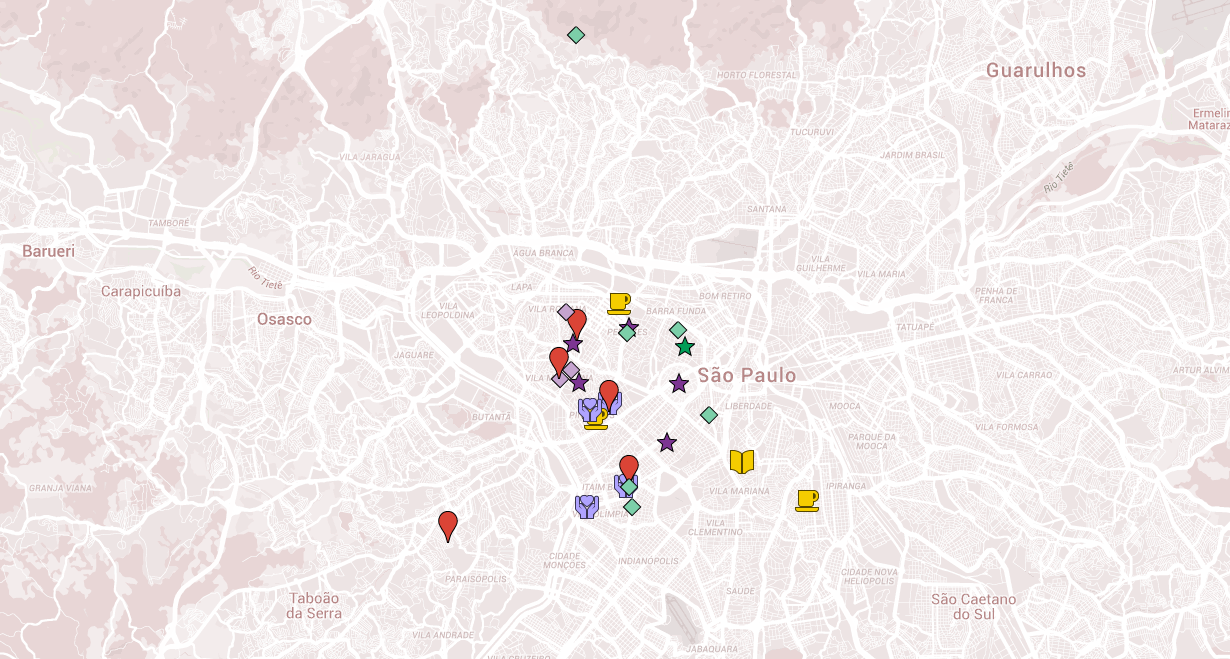The height and width of the screenshot is (659, 1230).
Task: Click the Carapicuíba label
Action: (141, 291)
